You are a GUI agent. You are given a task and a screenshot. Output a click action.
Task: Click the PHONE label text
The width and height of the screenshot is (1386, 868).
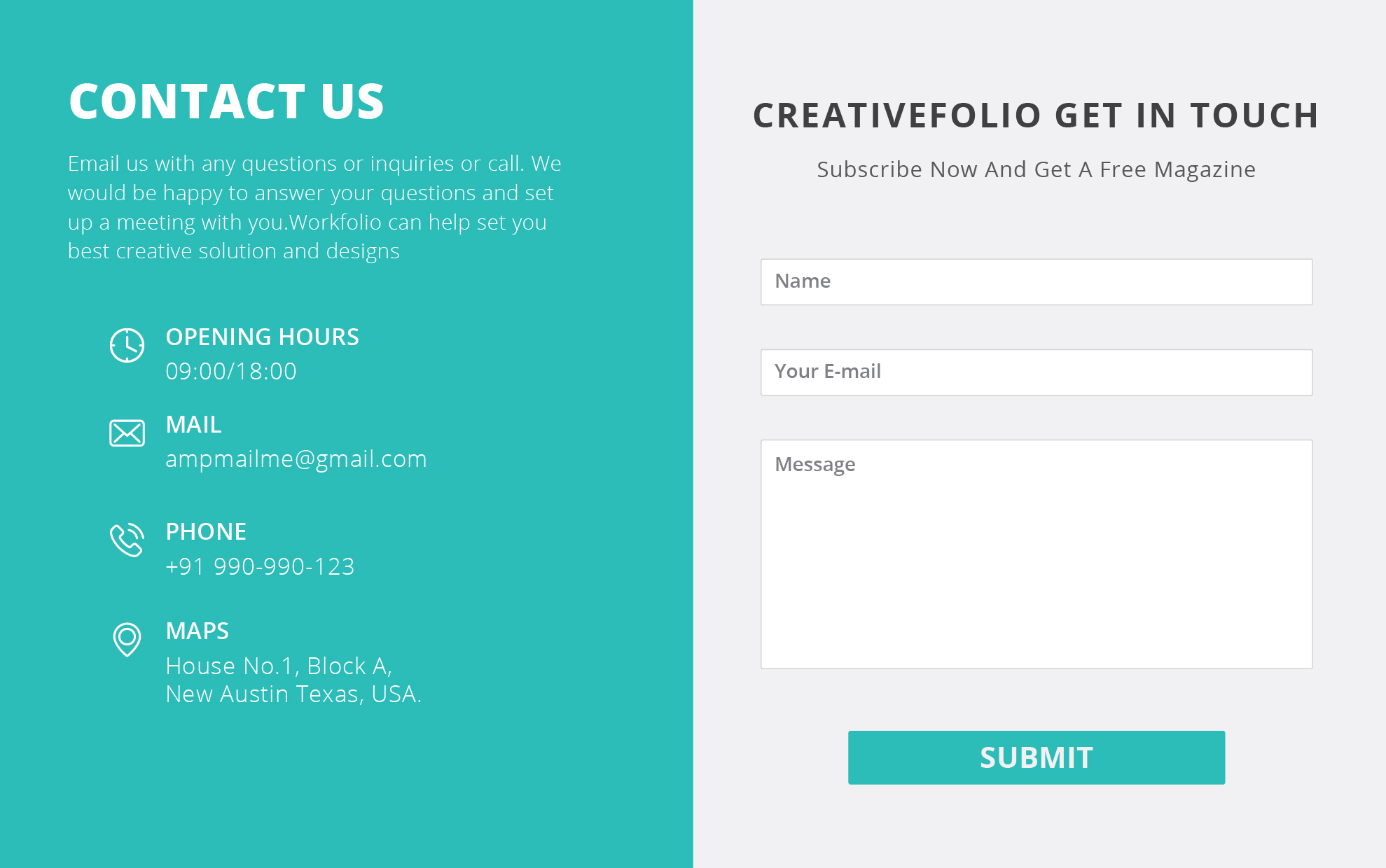[x=206, y=532]
